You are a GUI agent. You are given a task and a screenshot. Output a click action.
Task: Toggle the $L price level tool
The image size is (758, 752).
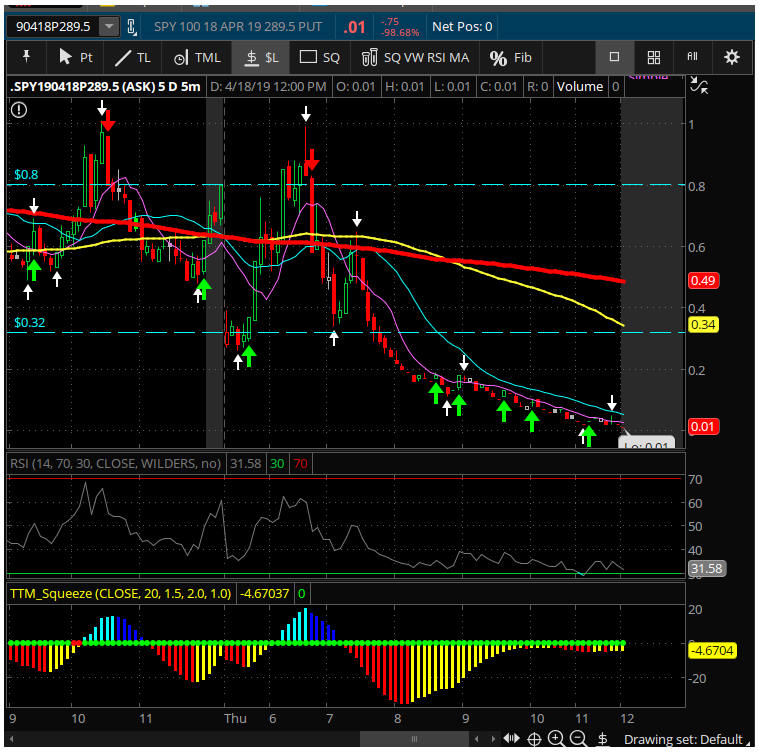261,57
